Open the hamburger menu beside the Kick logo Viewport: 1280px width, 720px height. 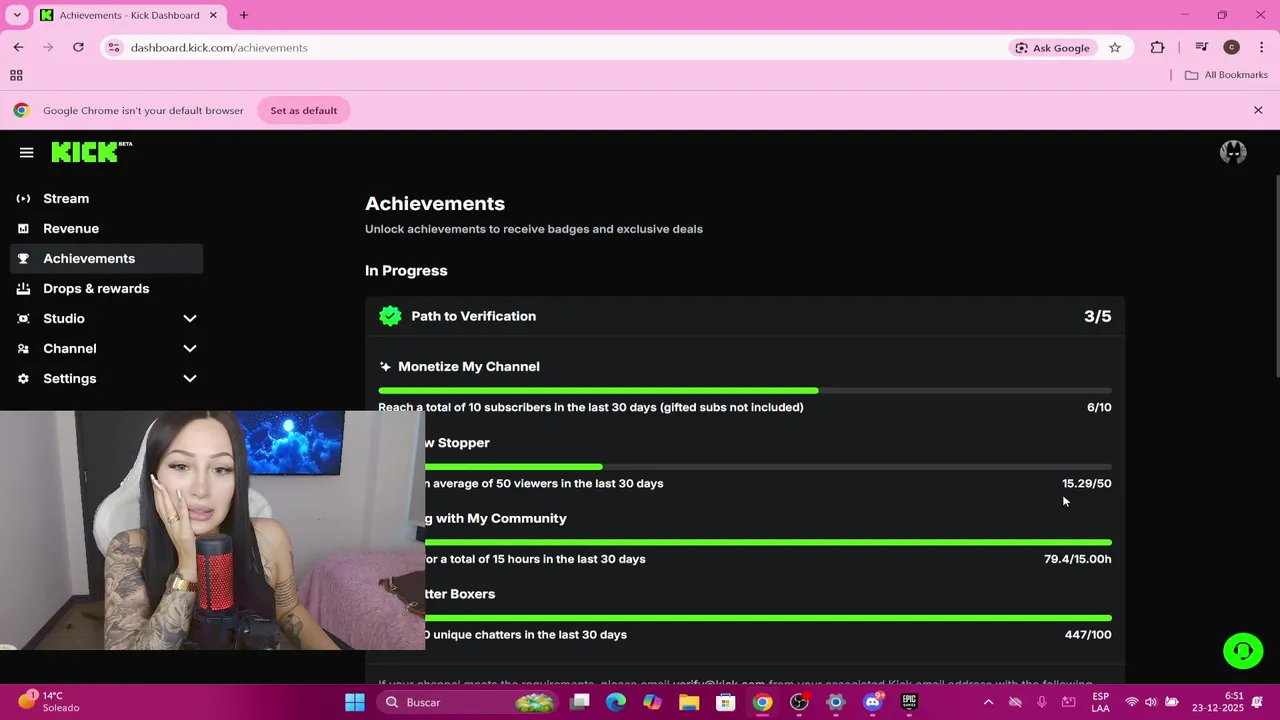pyautogui.click(x=26, y=152)
